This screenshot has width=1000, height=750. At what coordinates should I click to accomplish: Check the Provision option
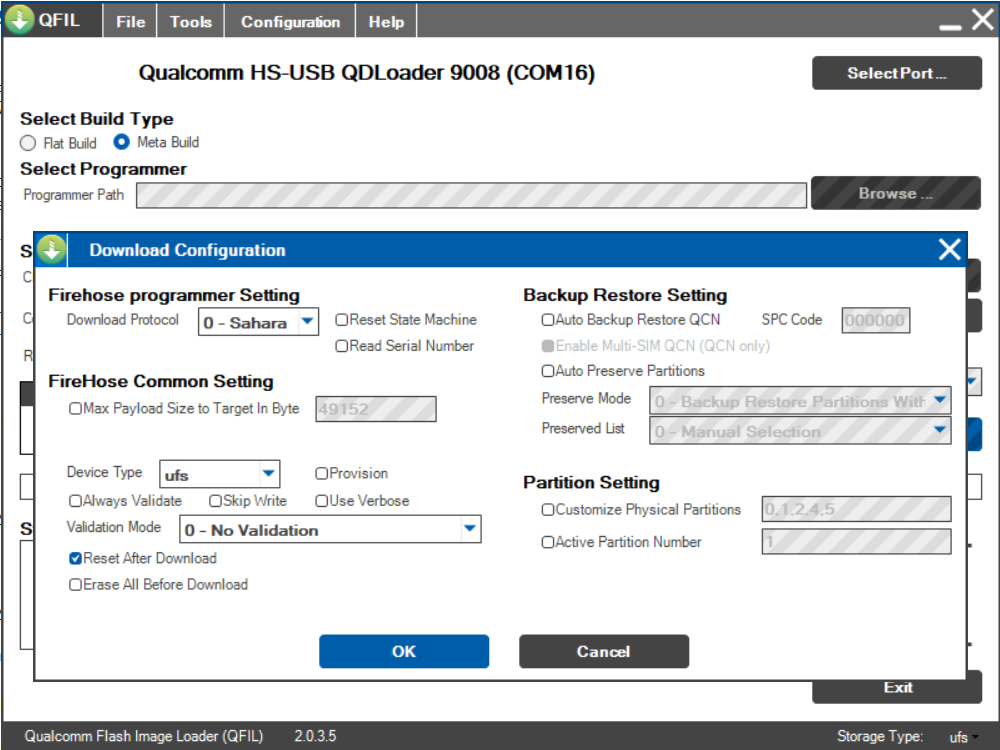coord(321,473)
